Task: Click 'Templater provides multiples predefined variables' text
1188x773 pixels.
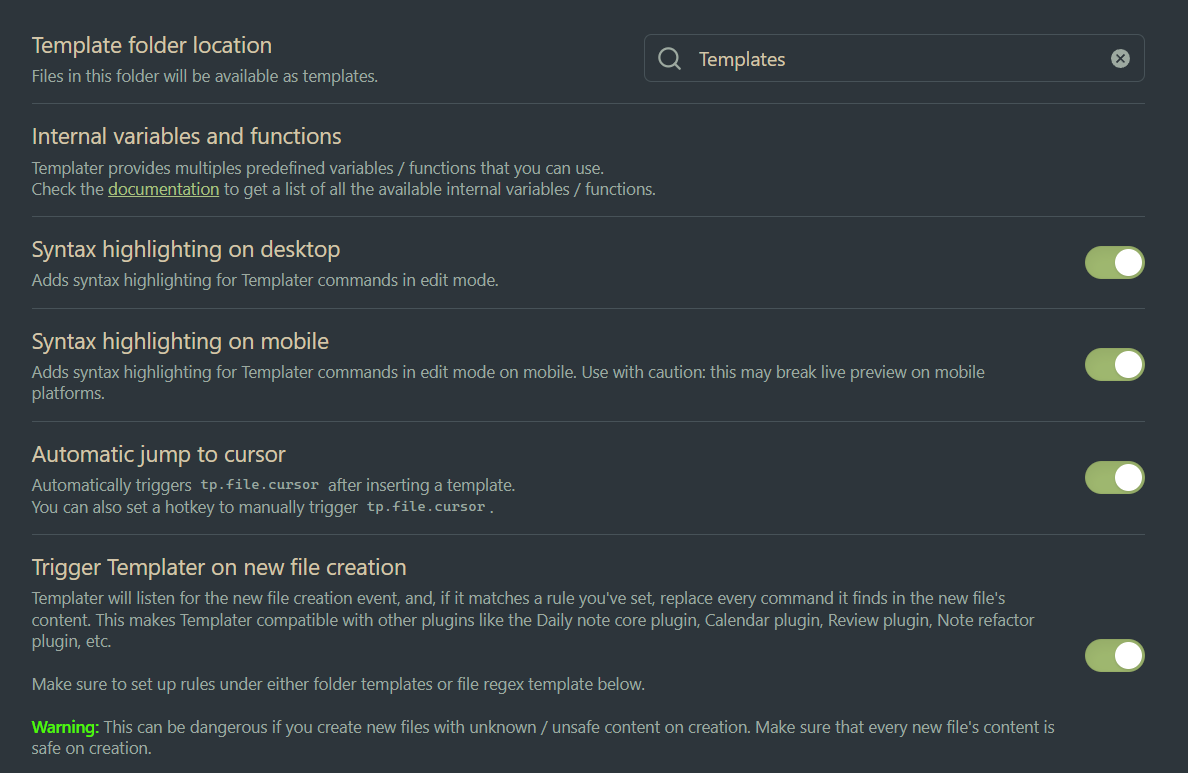Action: [318, 168]
